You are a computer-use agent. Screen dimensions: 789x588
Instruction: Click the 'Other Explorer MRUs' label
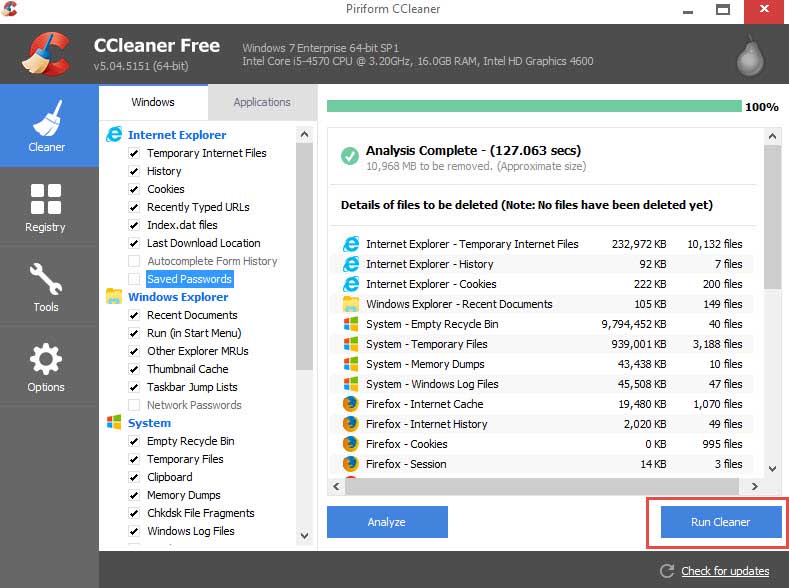(x=198, y=351)
